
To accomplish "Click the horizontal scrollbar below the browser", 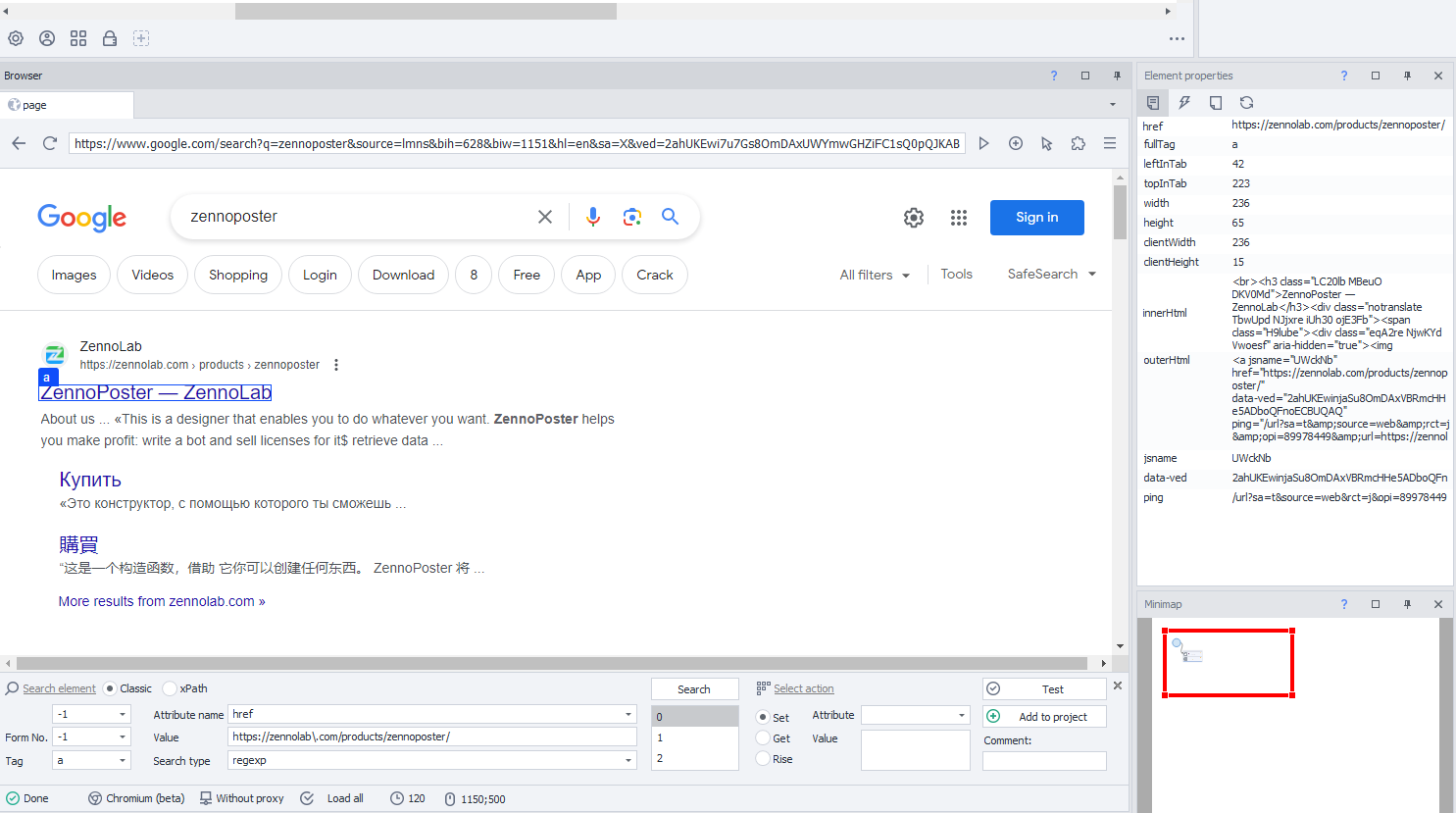I will click(552, 663).
